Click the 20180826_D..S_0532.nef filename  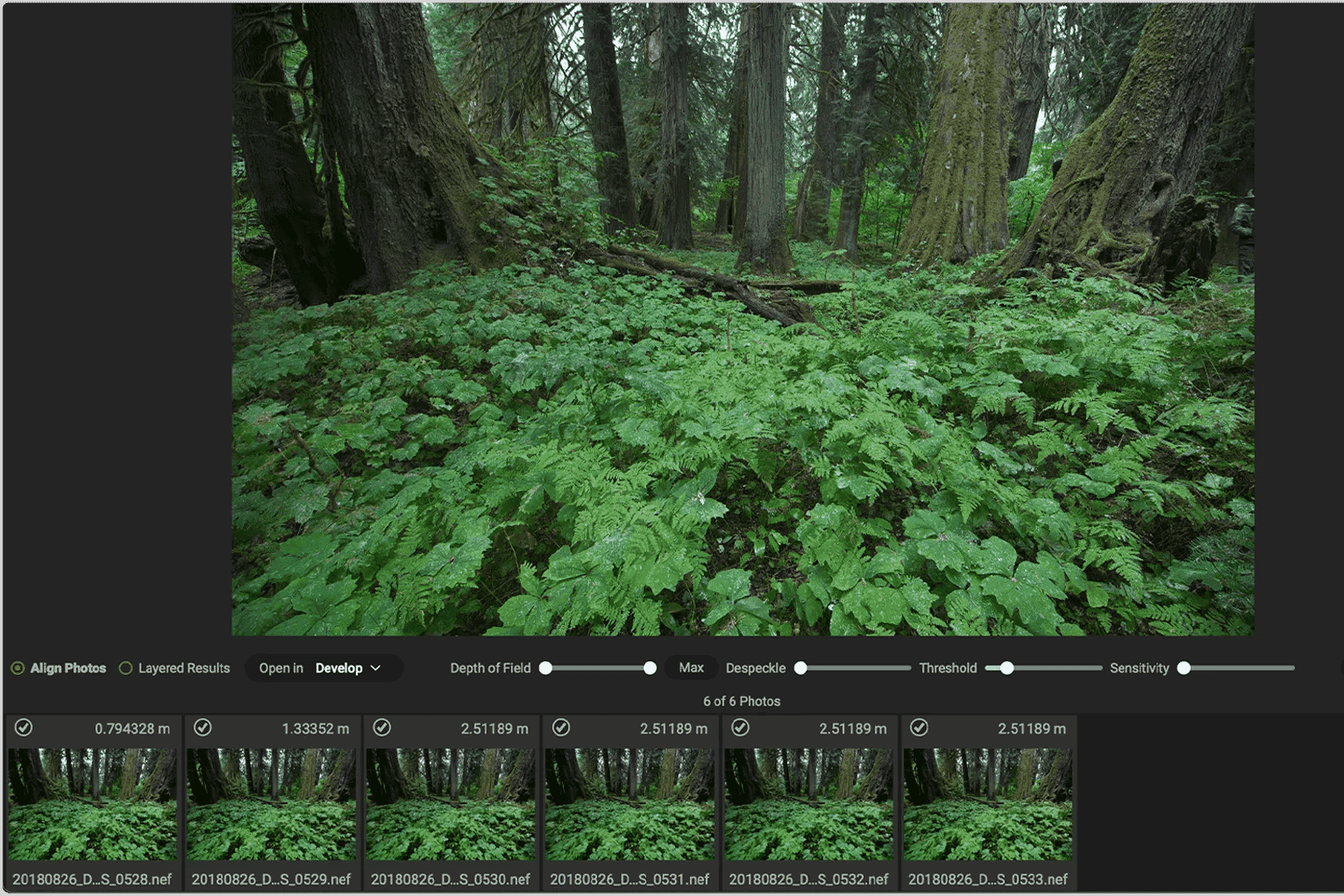[x=809, y=879]
